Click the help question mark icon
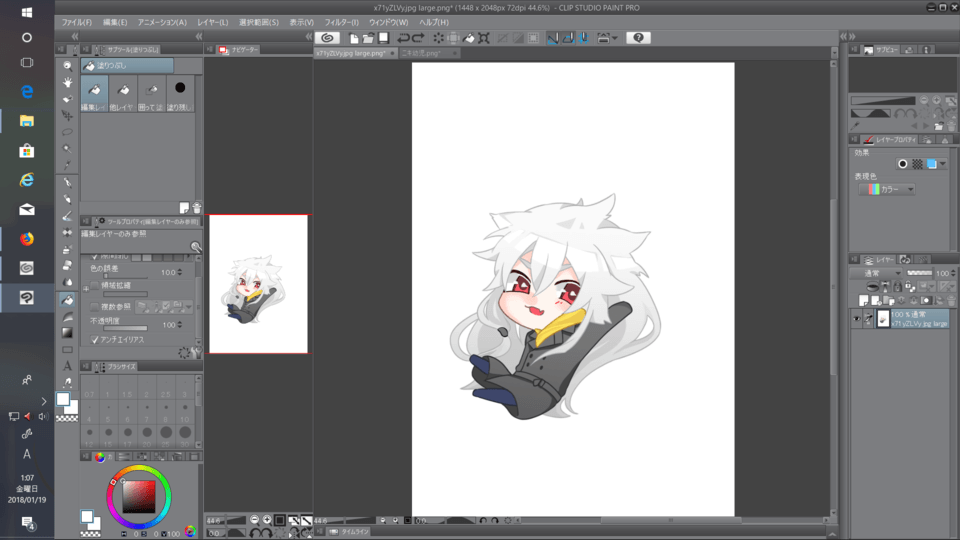This screenshot has height=540, width=960. point(639,38)
